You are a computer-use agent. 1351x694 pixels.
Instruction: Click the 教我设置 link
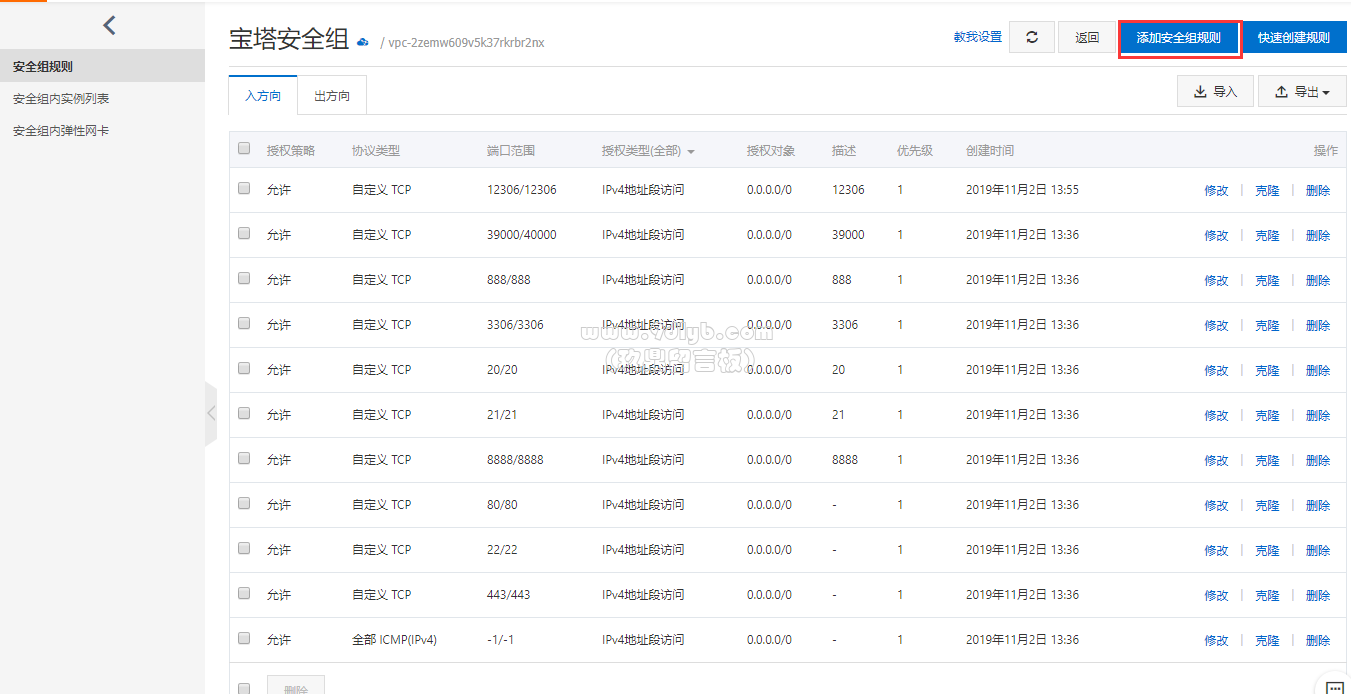[977, 37]
